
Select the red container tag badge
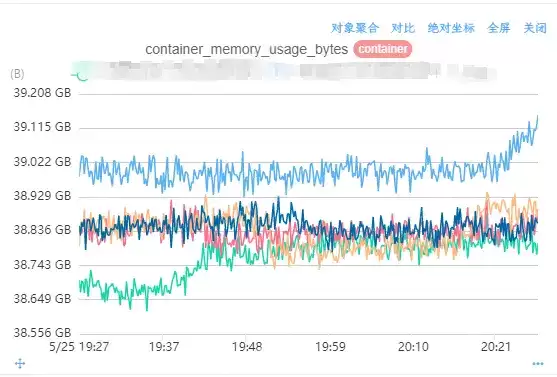383,49
